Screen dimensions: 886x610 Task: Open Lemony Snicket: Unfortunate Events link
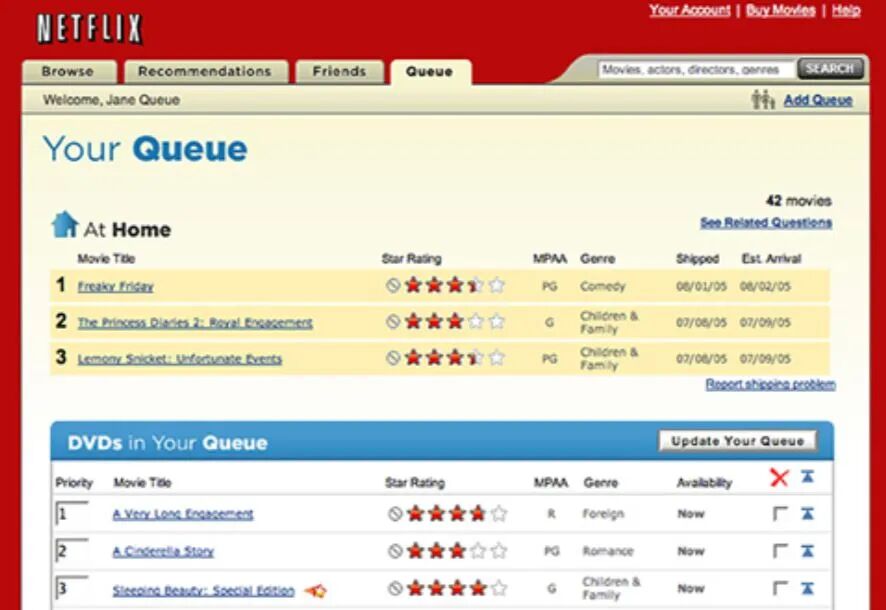click(x=180, y=359)
